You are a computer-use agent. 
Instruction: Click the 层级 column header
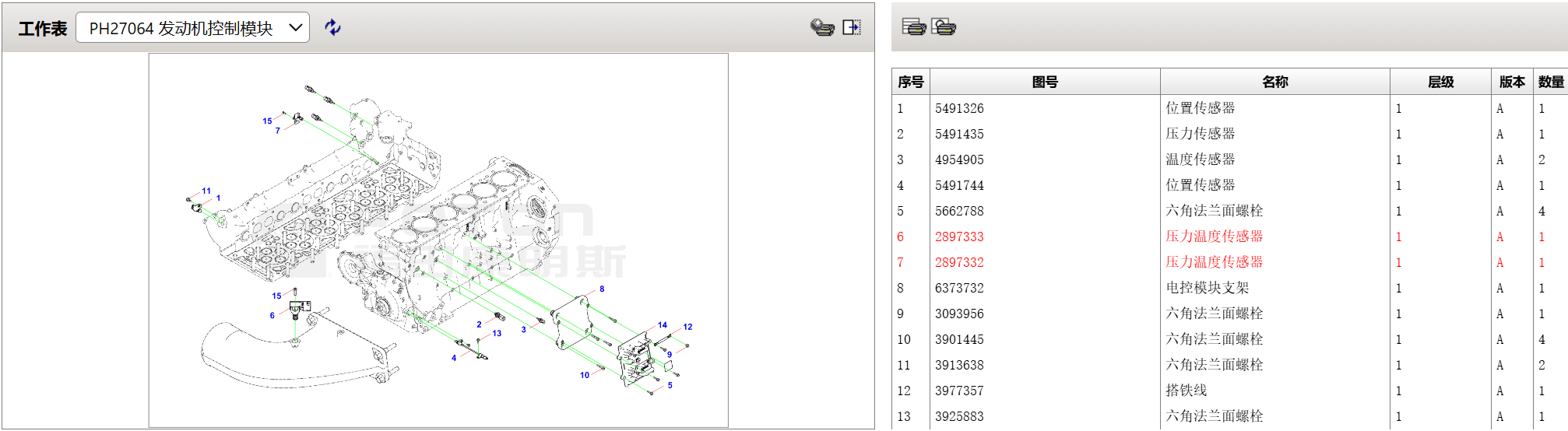(1440, 82)
